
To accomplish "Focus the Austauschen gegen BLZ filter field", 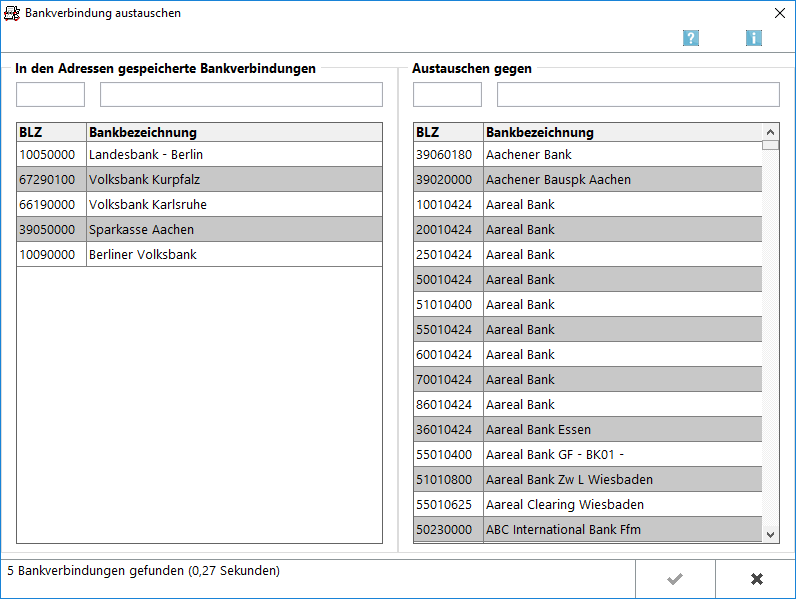I will pyautogui.click(x=447, y=94).
